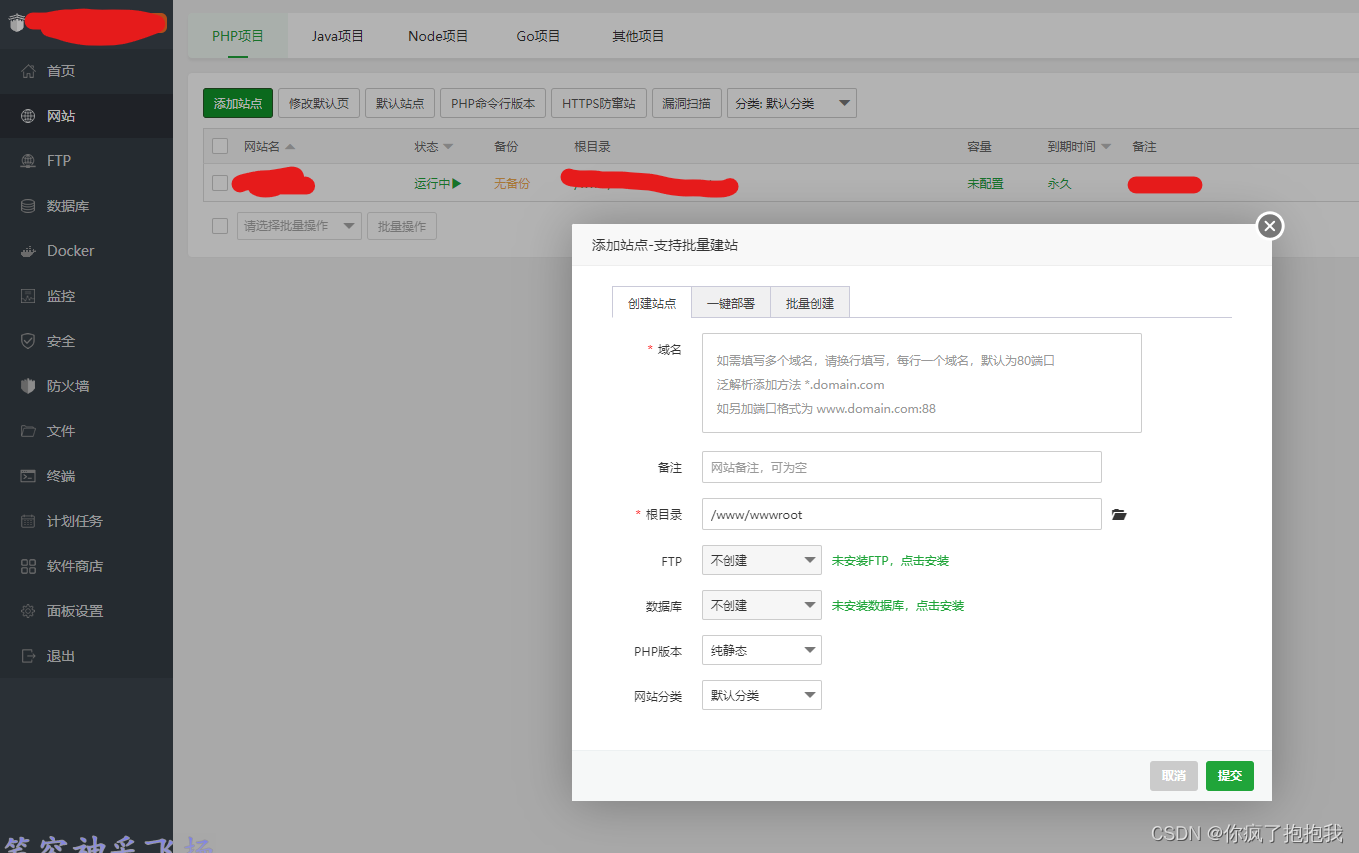The image size is (1359, 853).
Task: Open 面板设置 from the sidebar
Action: (x=86, y=611)
